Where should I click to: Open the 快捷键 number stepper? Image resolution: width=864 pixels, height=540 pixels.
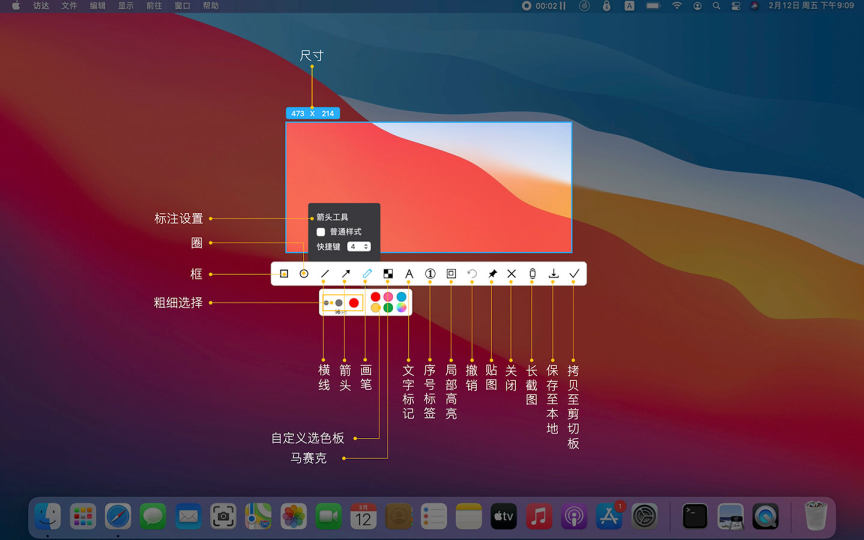359,246
